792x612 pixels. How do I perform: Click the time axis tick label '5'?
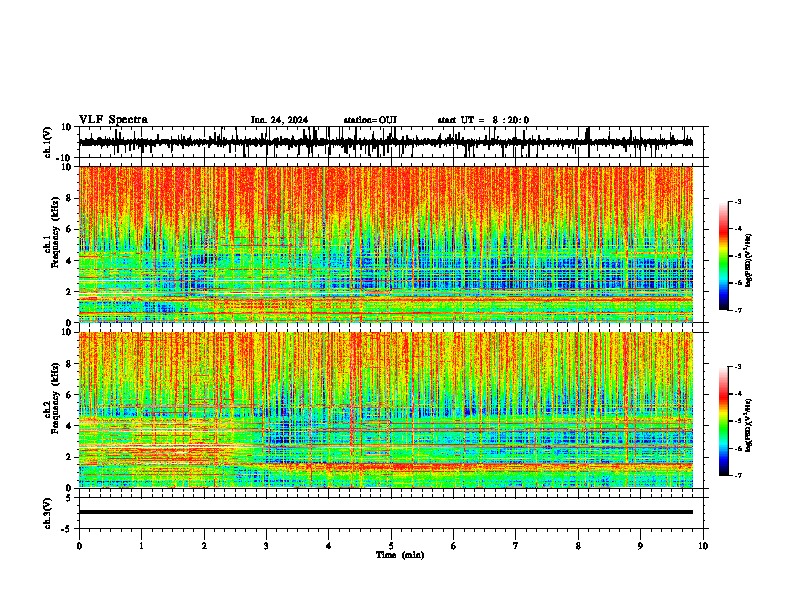click(391, 546)
